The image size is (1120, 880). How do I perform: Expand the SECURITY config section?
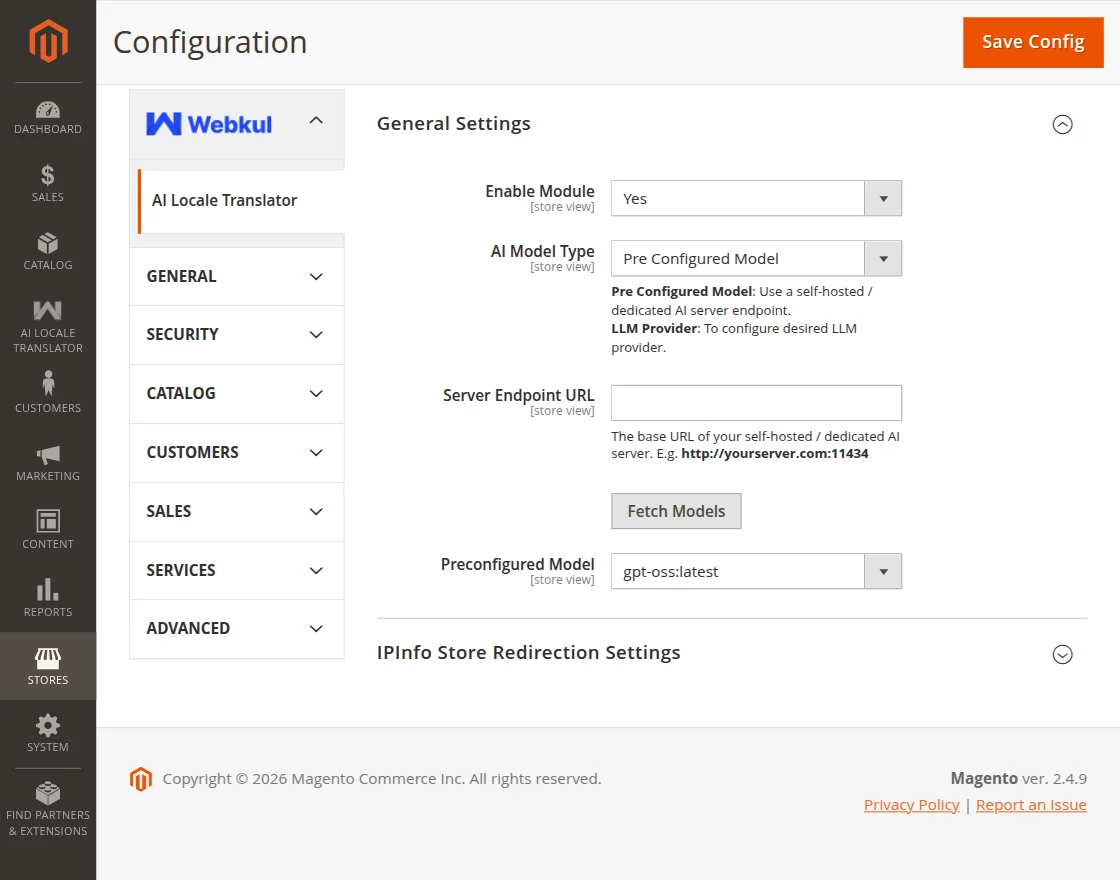click(x=236, y=335)
